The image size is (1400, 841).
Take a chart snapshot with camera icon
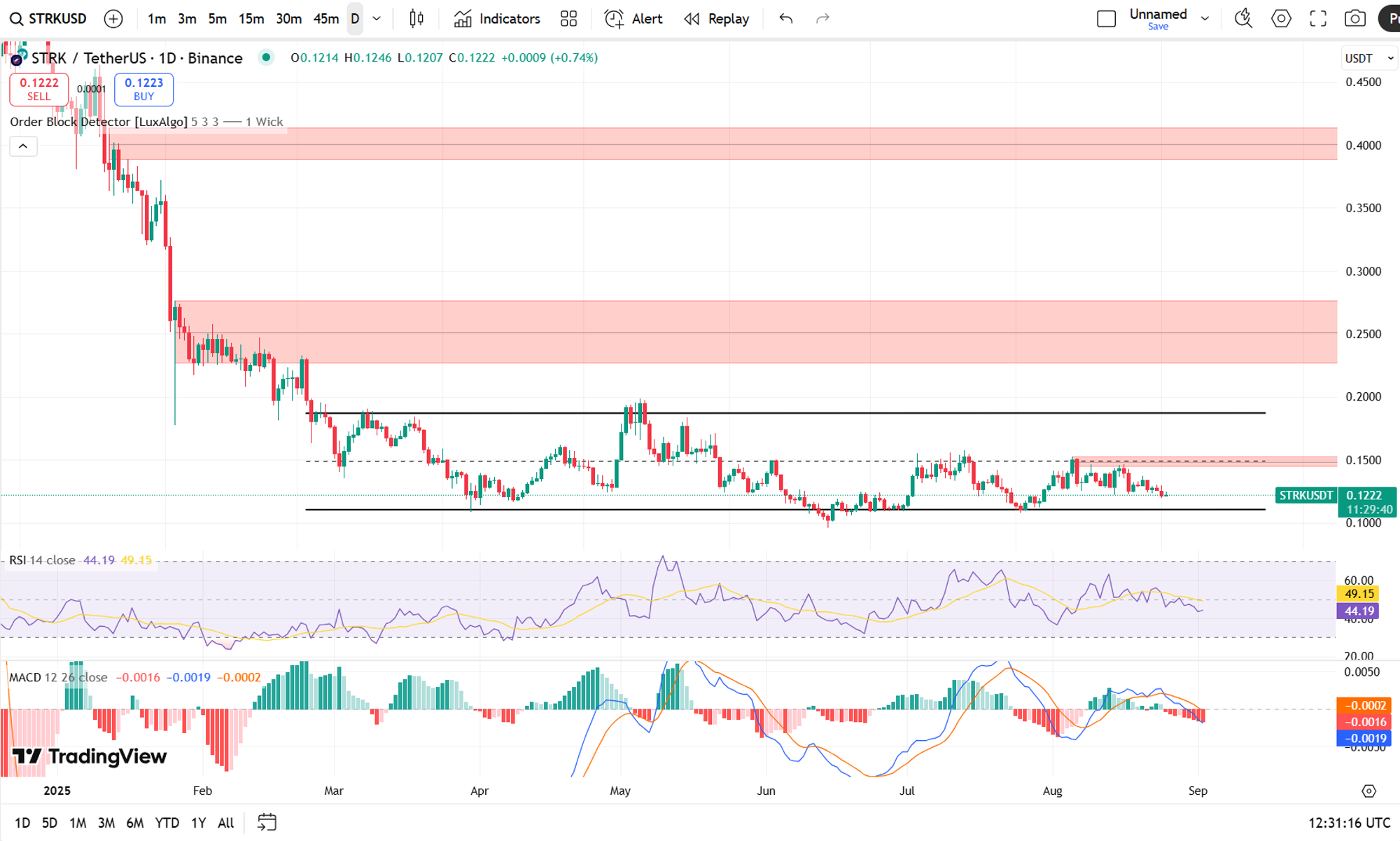[1355, 19]
